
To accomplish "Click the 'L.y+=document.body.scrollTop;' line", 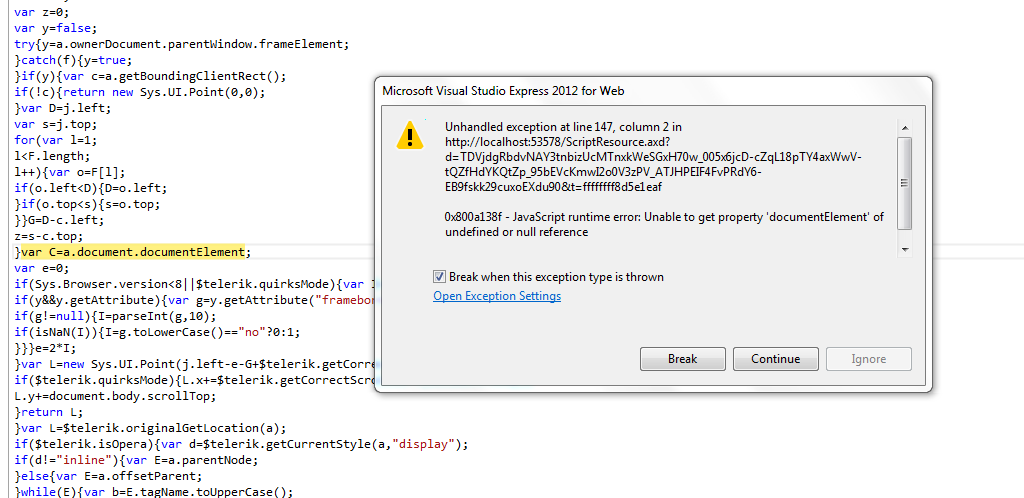I will click(x=114, y=396).
